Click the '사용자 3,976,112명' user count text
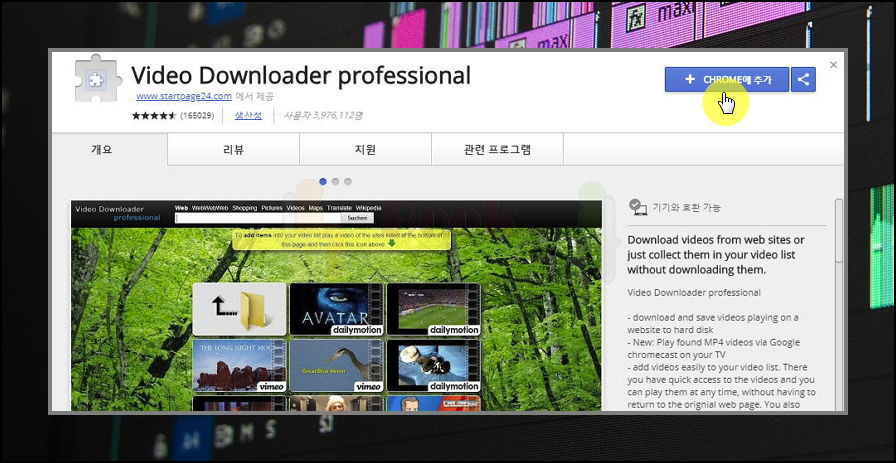The image size is (896, 463). coord(323,115)
